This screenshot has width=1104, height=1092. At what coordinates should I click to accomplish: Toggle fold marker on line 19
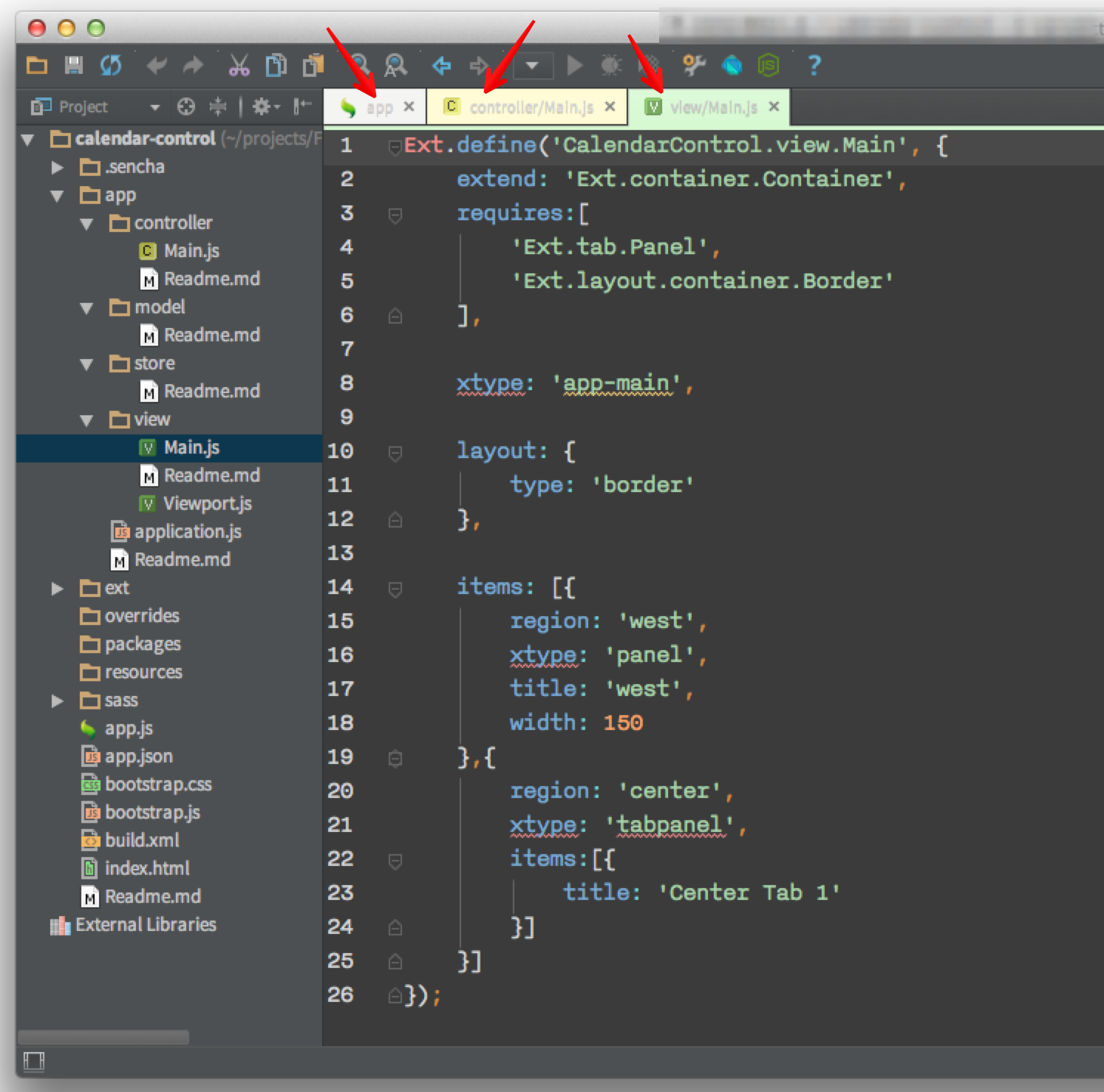[x=395, y=758]
